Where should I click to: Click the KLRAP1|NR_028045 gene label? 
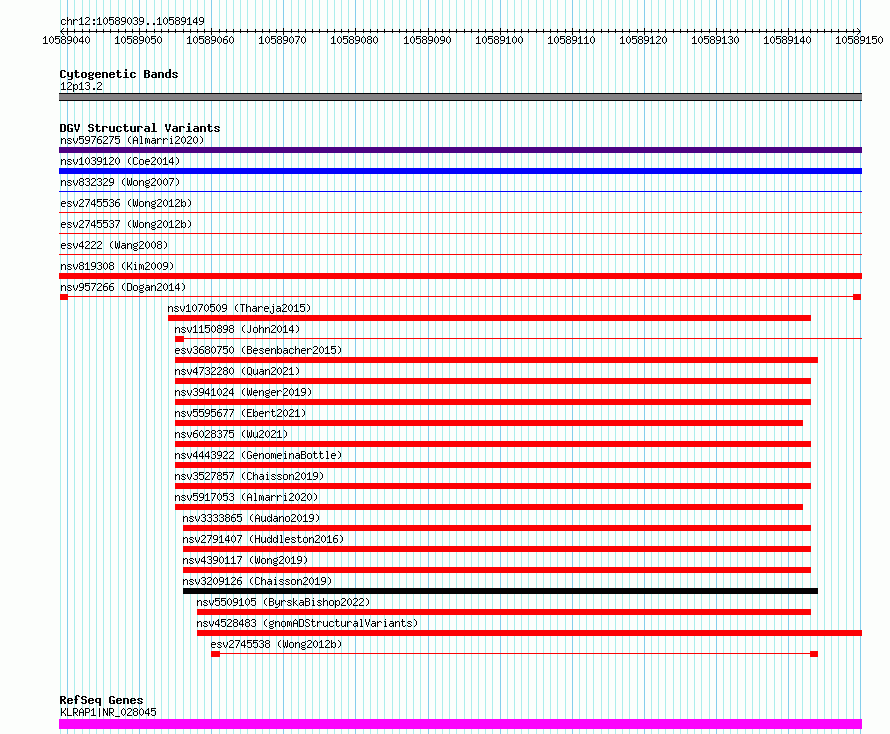108,712
